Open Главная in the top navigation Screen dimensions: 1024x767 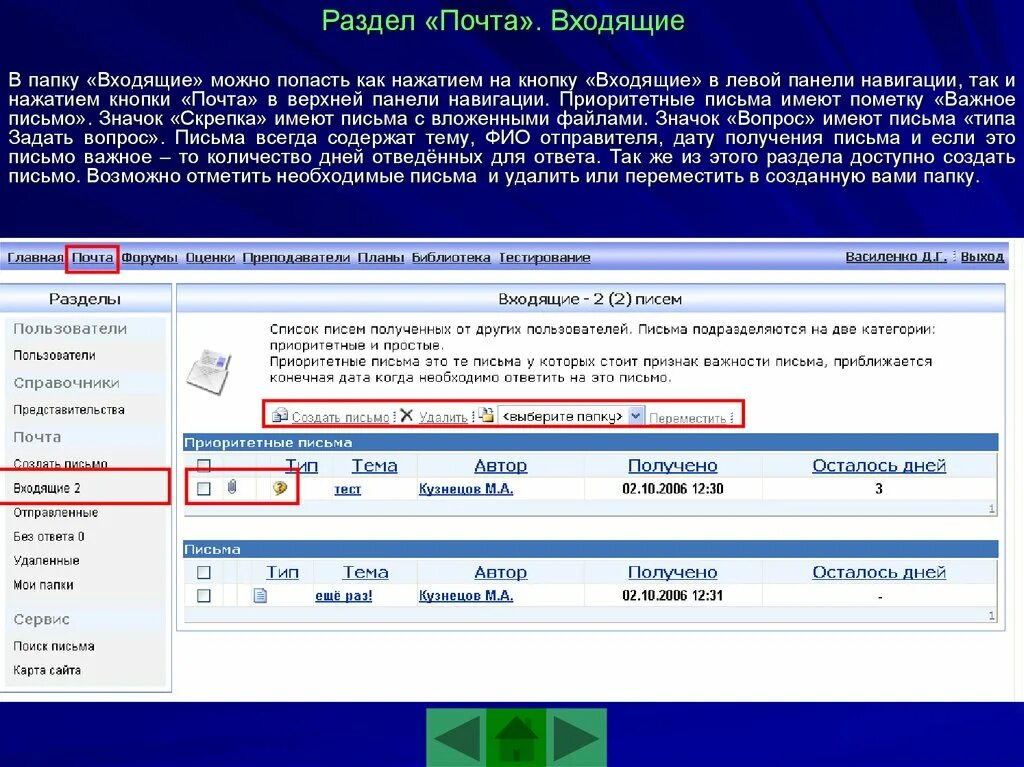[35, 257]
